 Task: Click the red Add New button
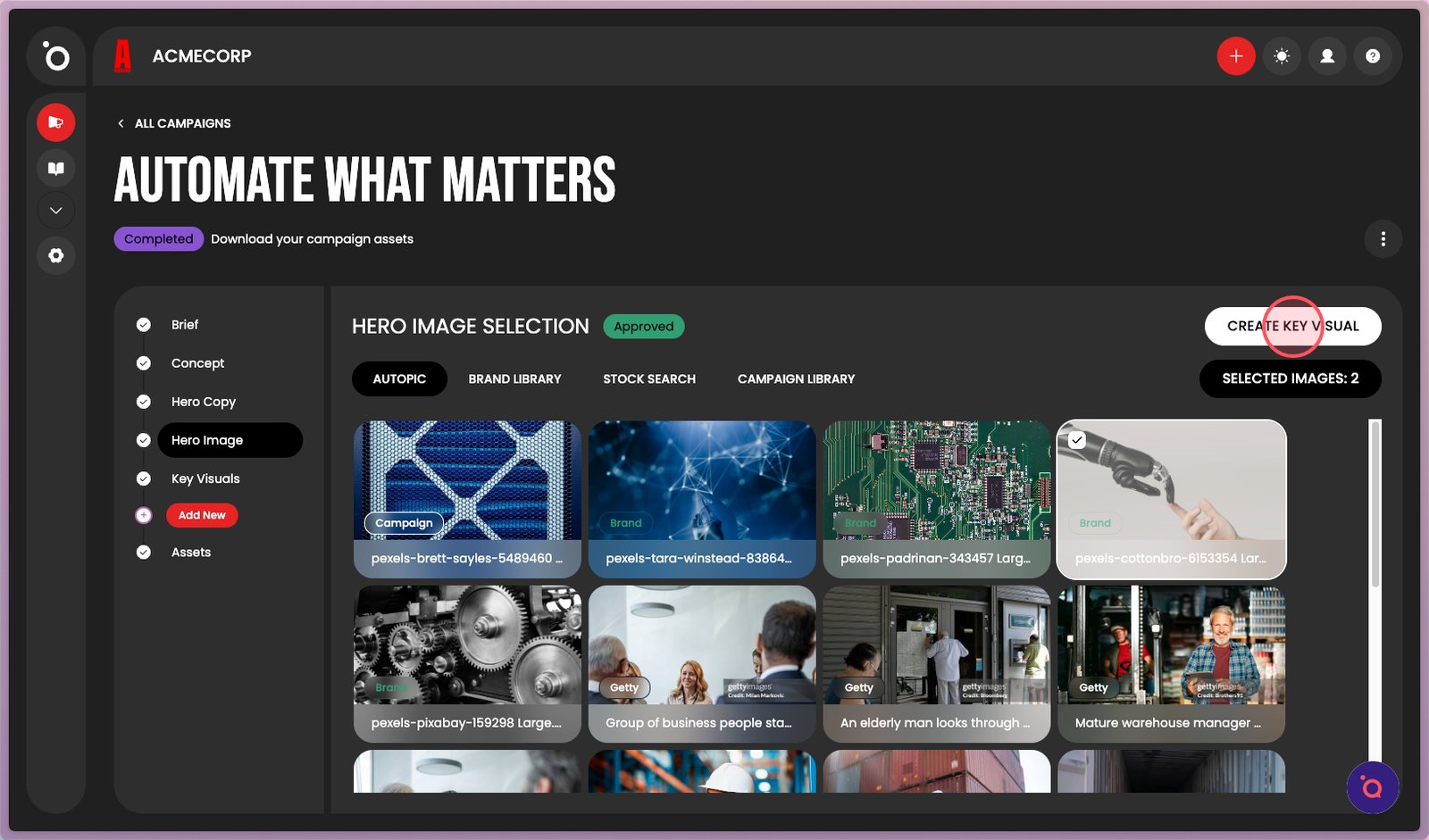pyautogui.click(x=202, y=515)
